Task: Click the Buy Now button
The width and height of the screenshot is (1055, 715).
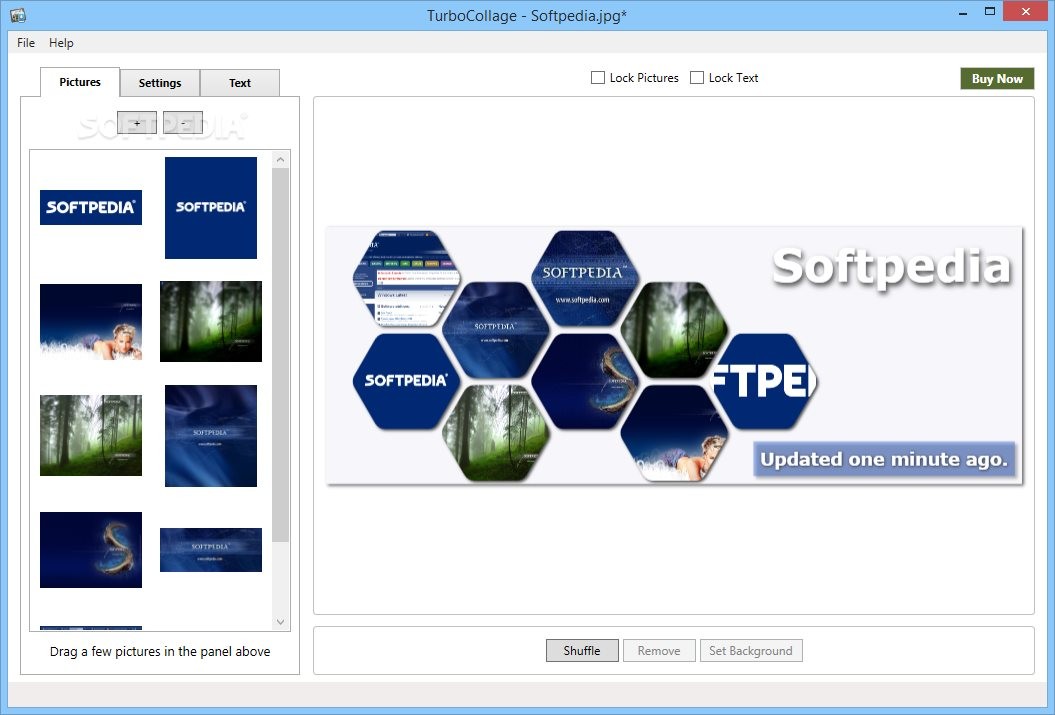Action: 997,79
